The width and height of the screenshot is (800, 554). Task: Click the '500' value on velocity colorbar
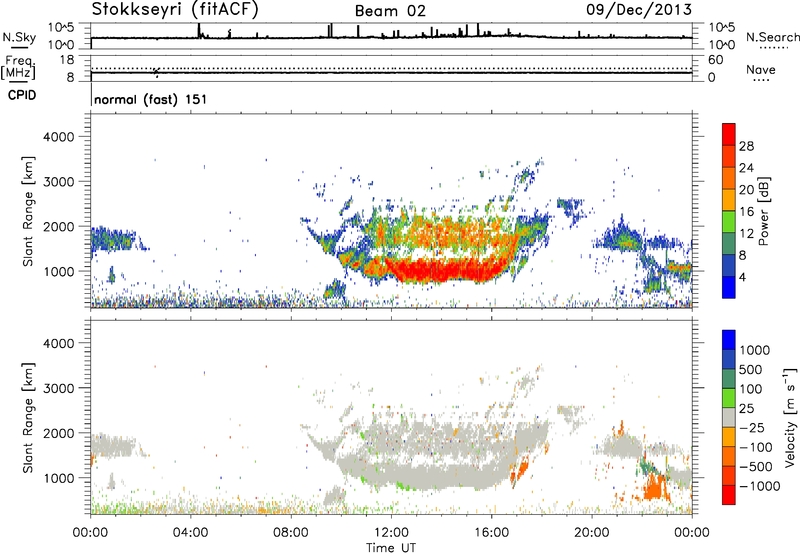[x=752, y=369]
